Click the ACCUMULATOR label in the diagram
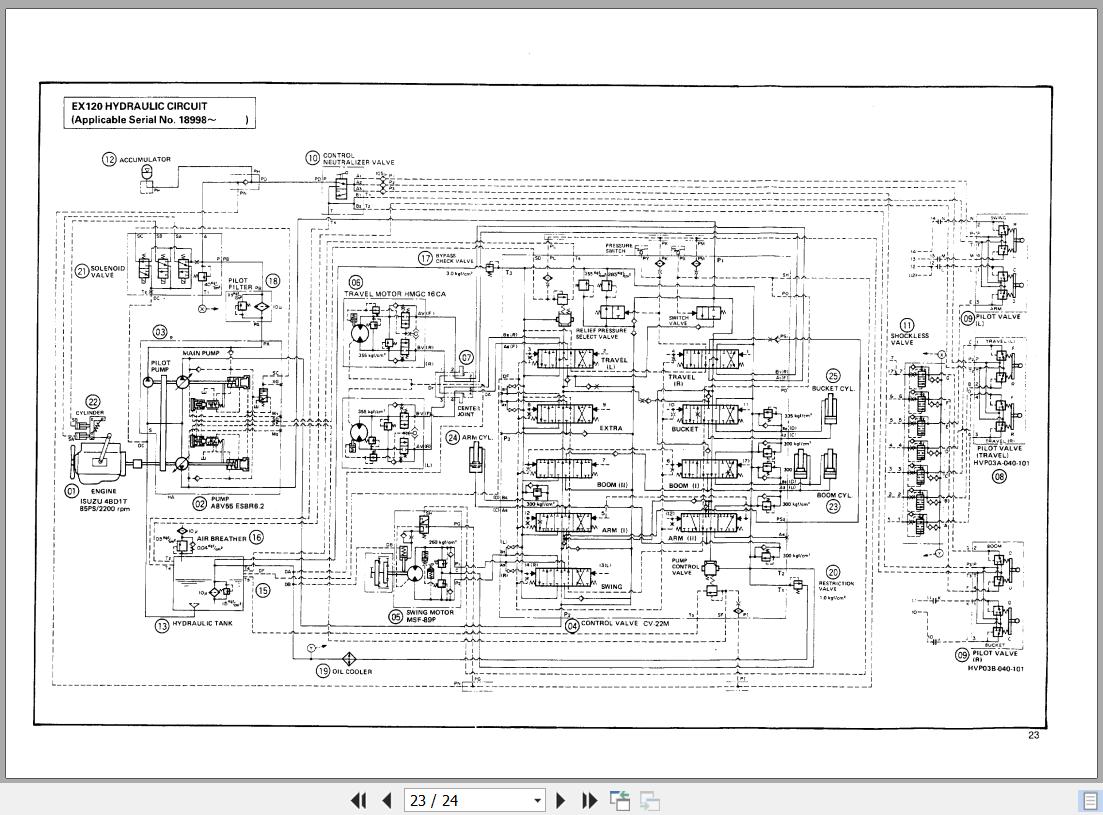The height and width of the screenshot is (815, 1103). [x=145, y=160]
